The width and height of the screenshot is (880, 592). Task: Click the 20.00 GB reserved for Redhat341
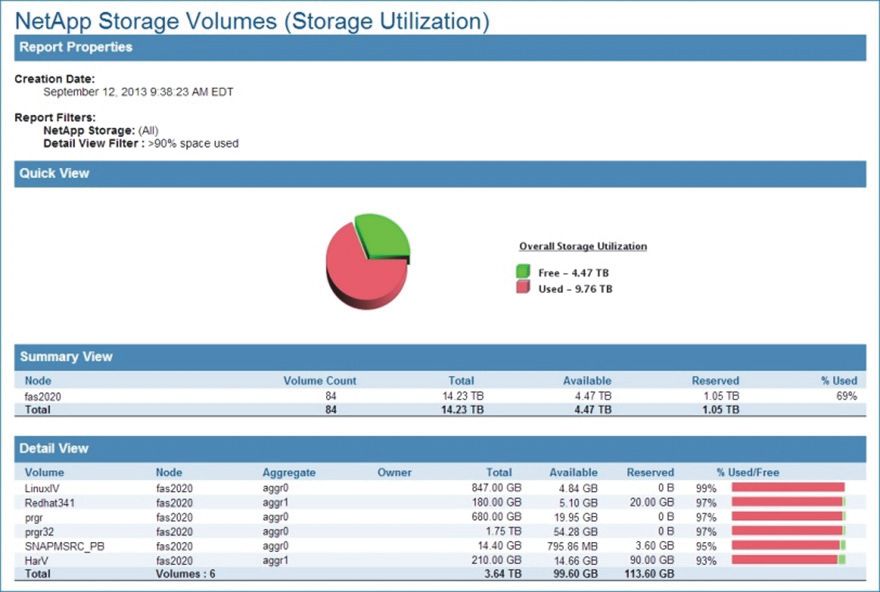652,502
